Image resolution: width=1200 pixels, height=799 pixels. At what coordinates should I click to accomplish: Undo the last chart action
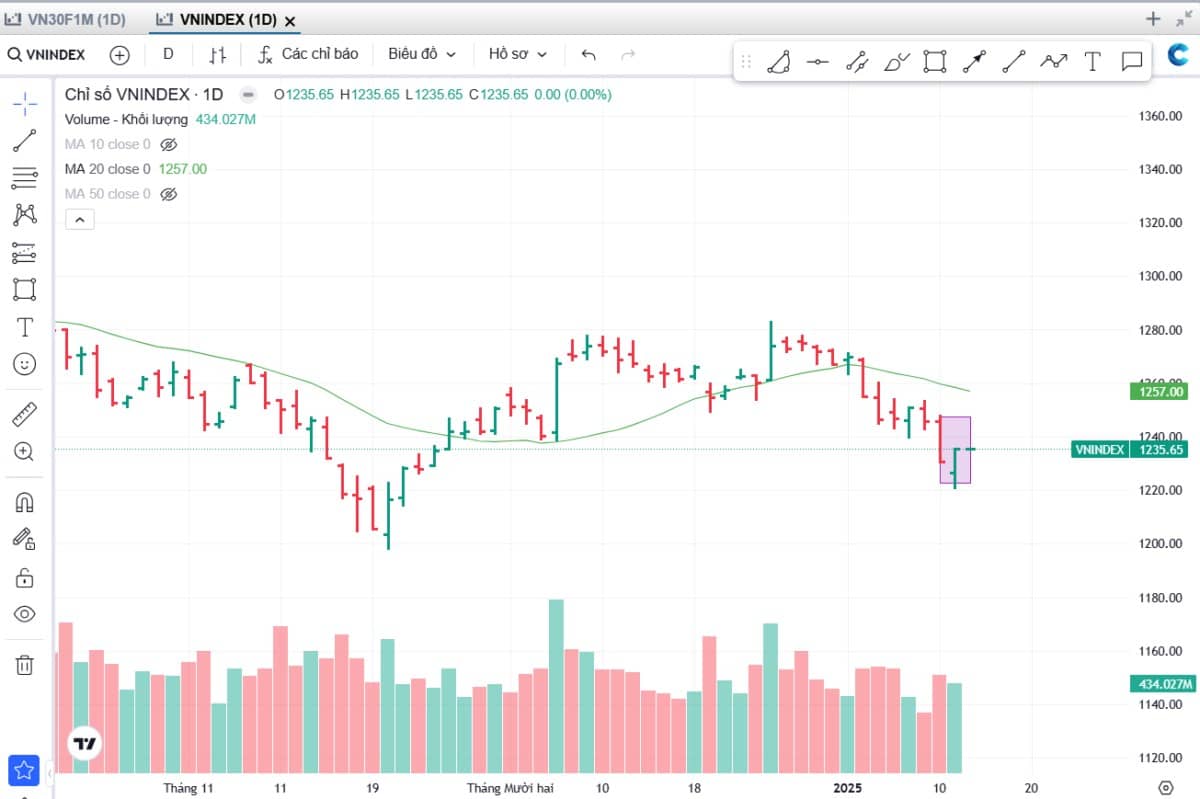(588, 54)
